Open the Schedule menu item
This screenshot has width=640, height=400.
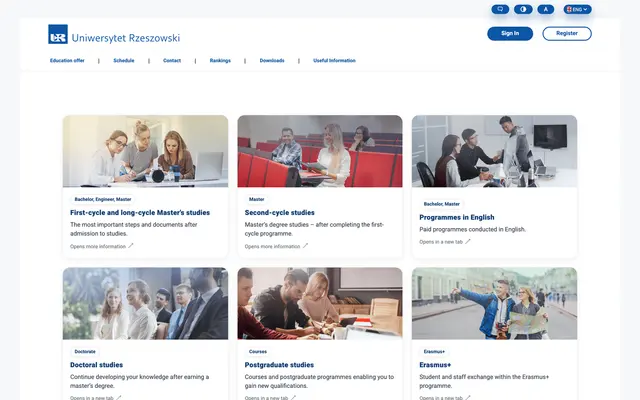point(124,60)
